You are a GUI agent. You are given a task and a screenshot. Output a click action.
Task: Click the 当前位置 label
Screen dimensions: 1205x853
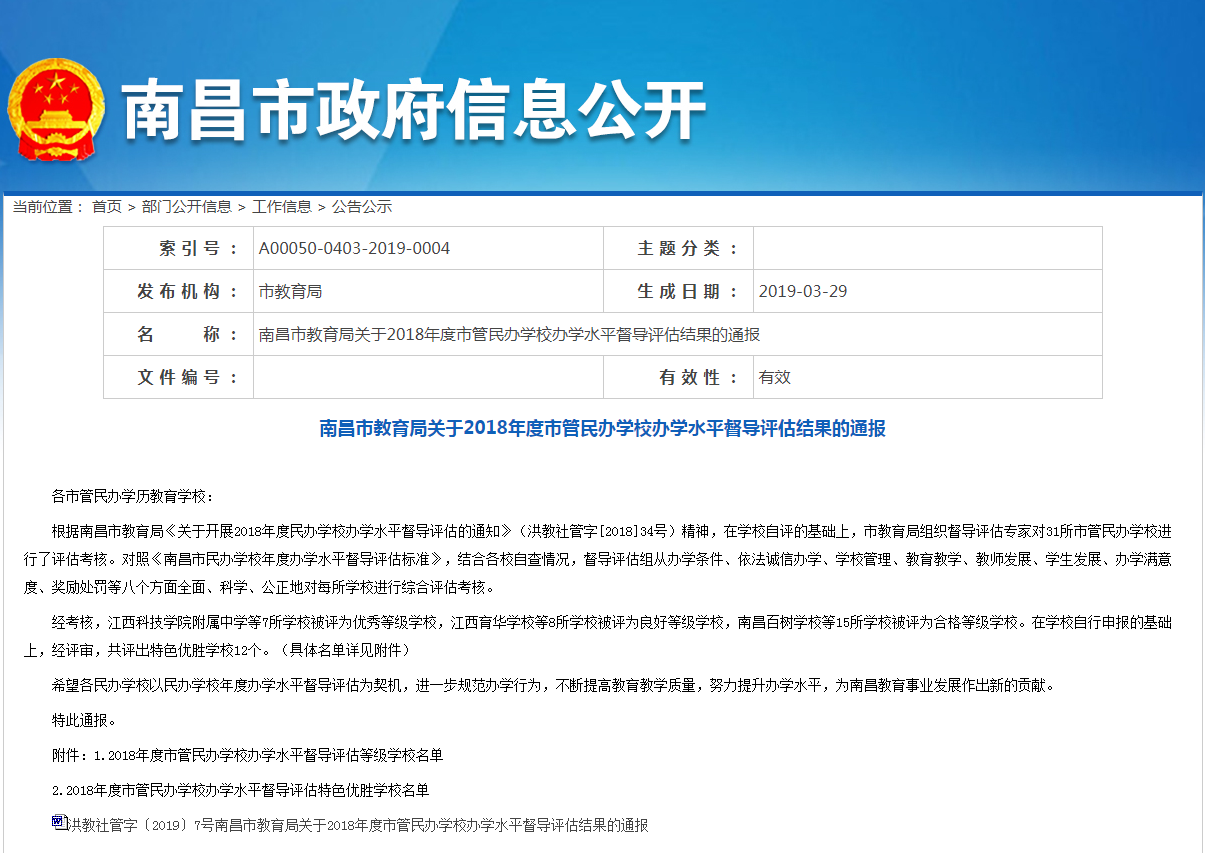pos(48,207)
